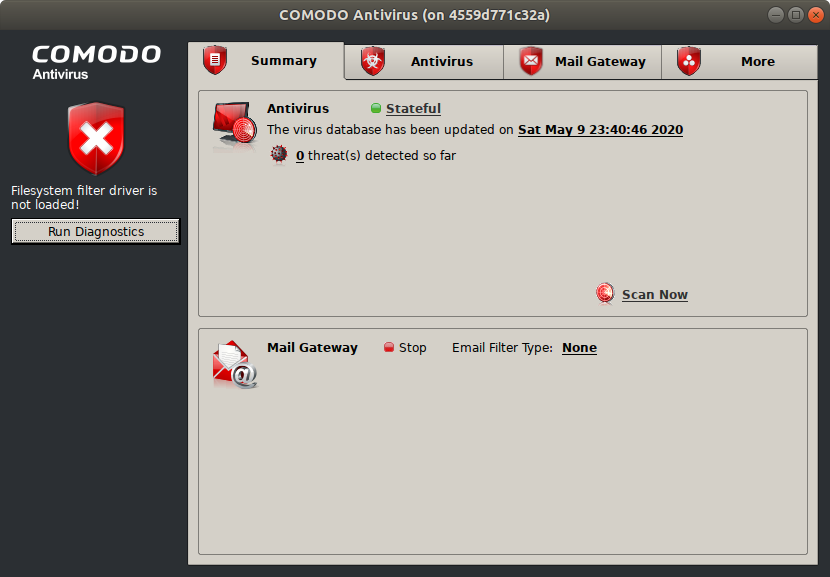This screenshot has width=830, height=577.
Task: Click the red Stop status indicator
Action: (389, 347)
